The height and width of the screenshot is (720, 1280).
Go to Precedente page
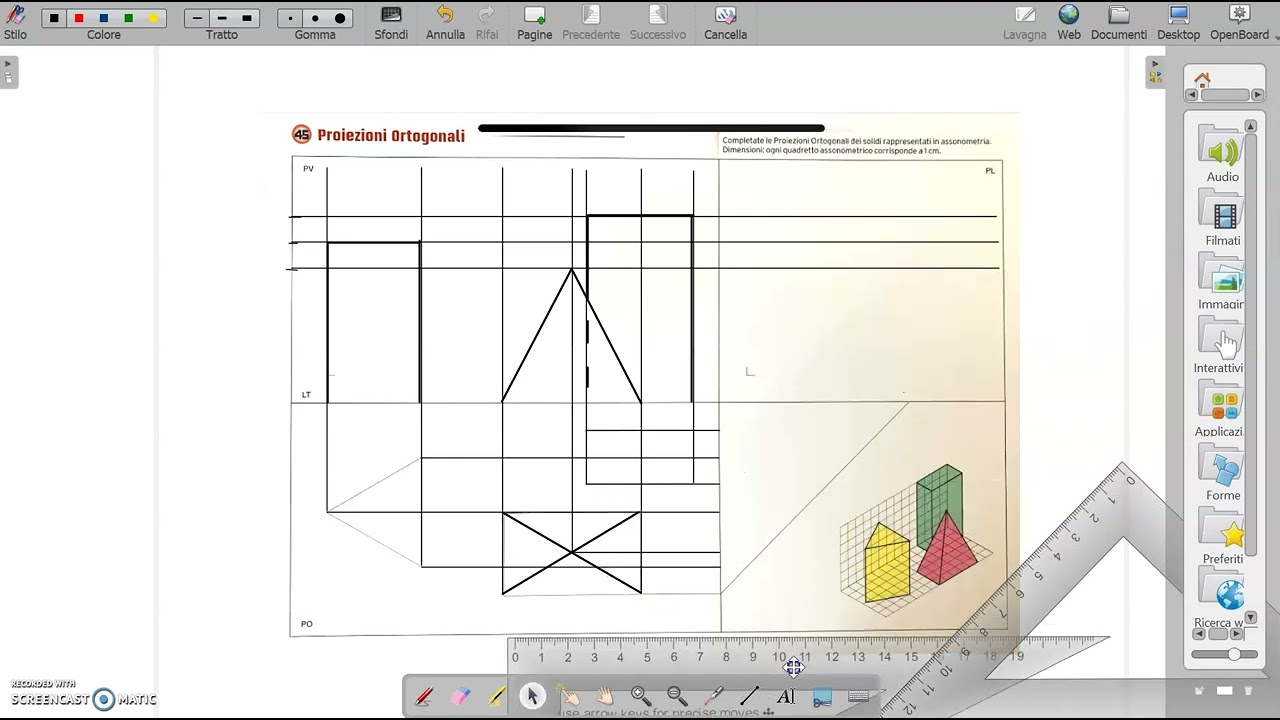[x=591, y=22]
